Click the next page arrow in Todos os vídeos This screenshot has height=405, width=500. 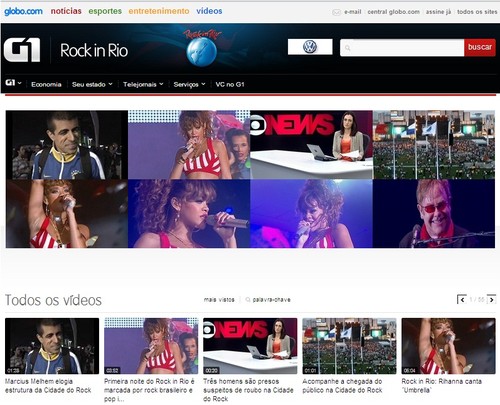click(491, 299)
